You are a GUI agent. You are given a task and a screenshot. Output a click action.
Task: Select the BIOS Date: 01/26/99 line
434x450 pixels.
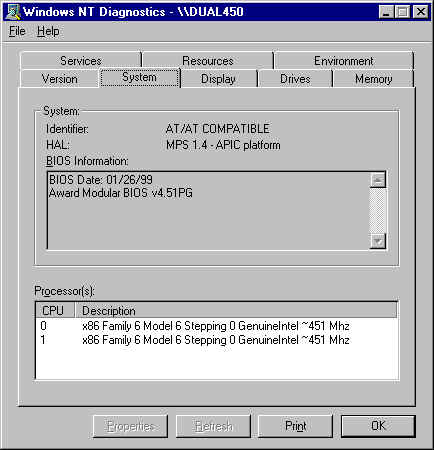(x=101, y=180)
